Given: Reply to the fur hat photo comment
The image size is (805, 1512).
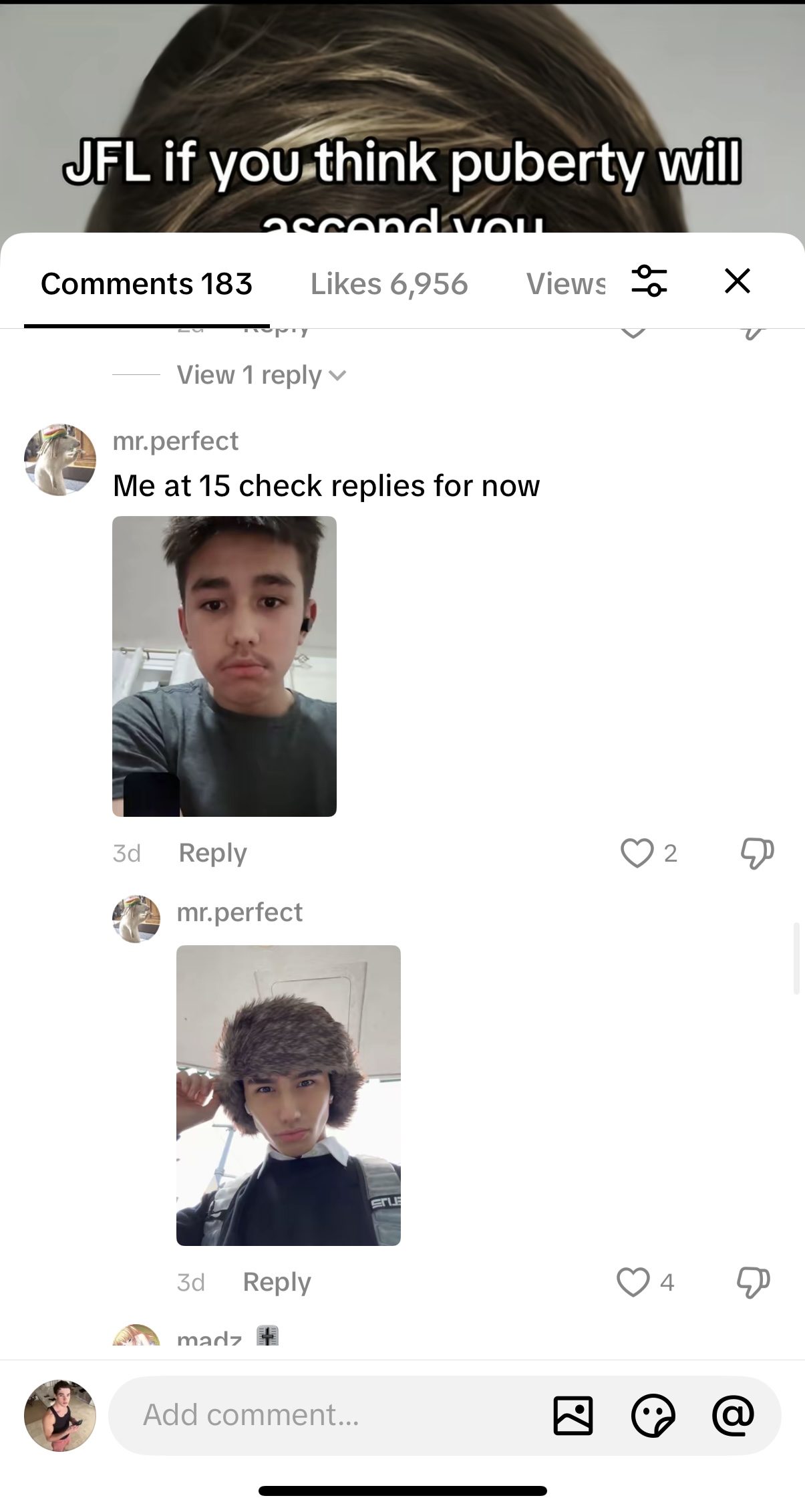Looking at the screenshot, I should 277,1282.
